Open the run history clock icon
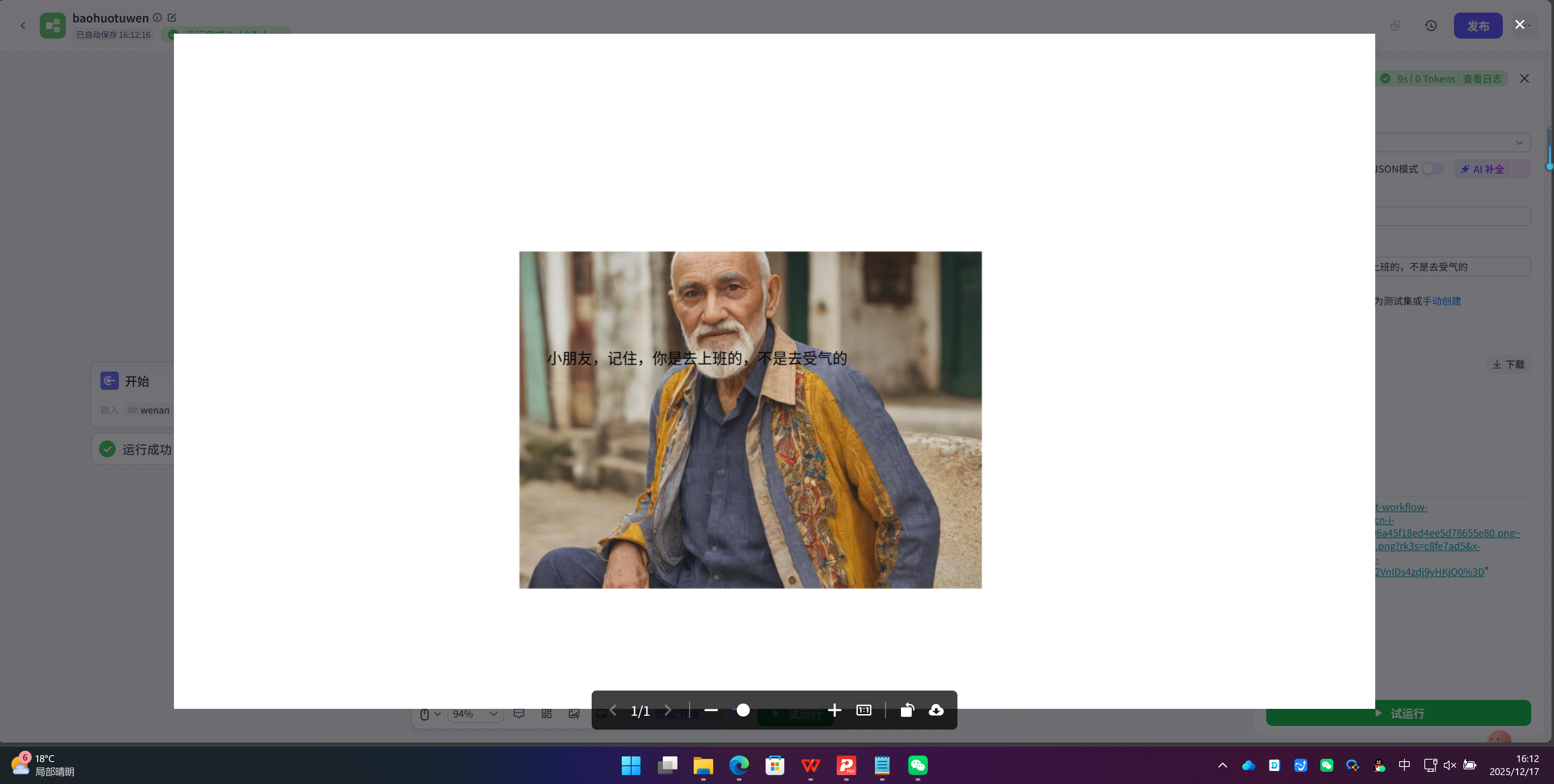The width and height of the screenshot is (1554, 784). (x=1431, y=26)
